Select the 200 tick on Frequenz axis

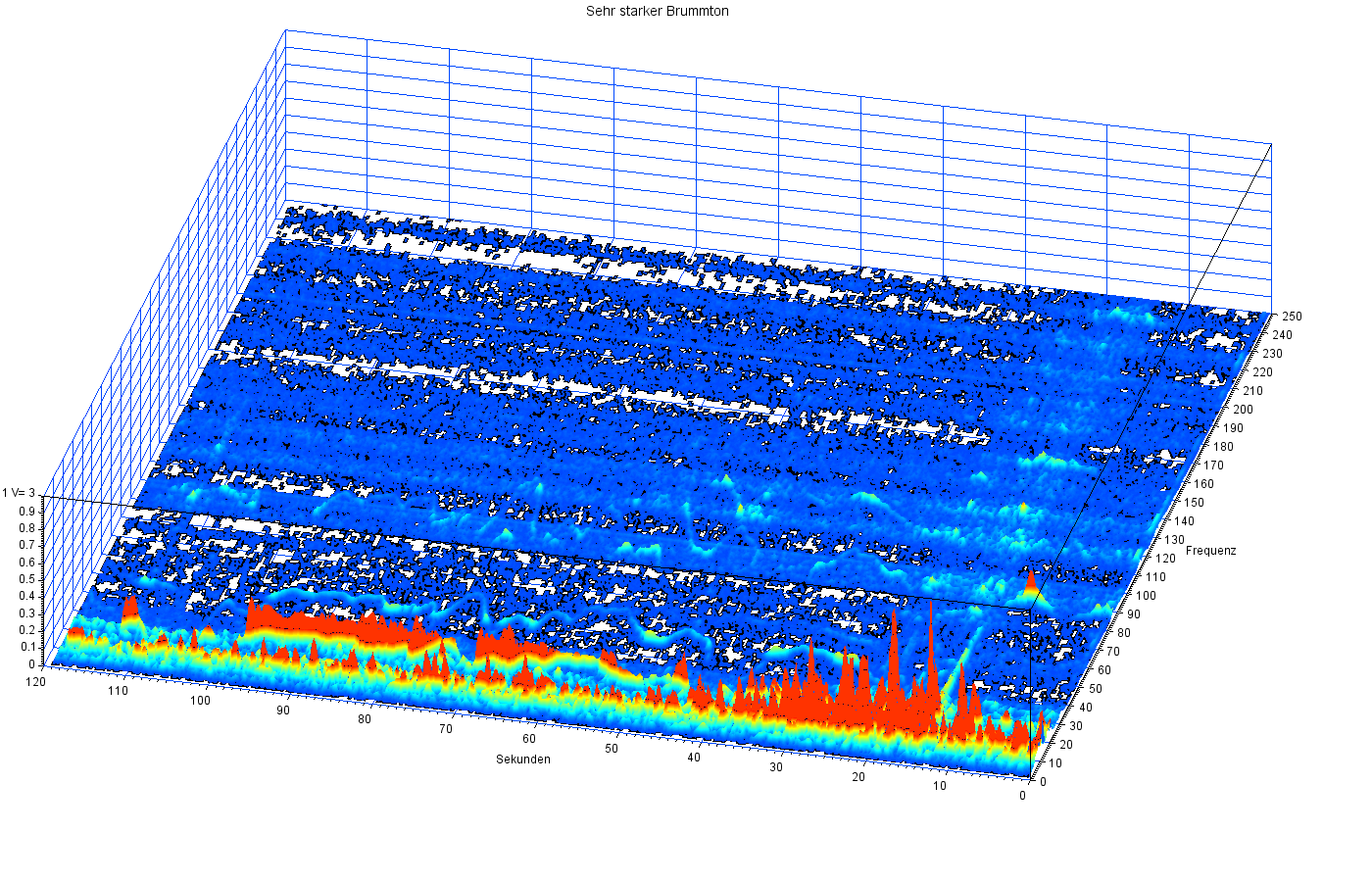click(x=1243, y=410)
